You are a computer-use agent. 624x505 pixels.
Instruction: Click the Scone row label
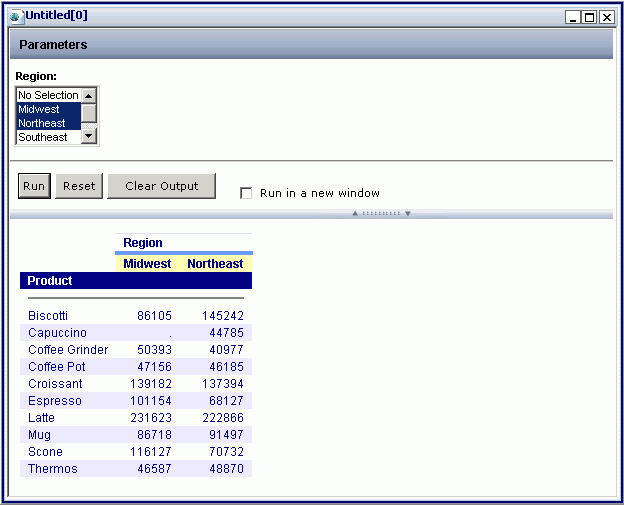coord(45,452)
